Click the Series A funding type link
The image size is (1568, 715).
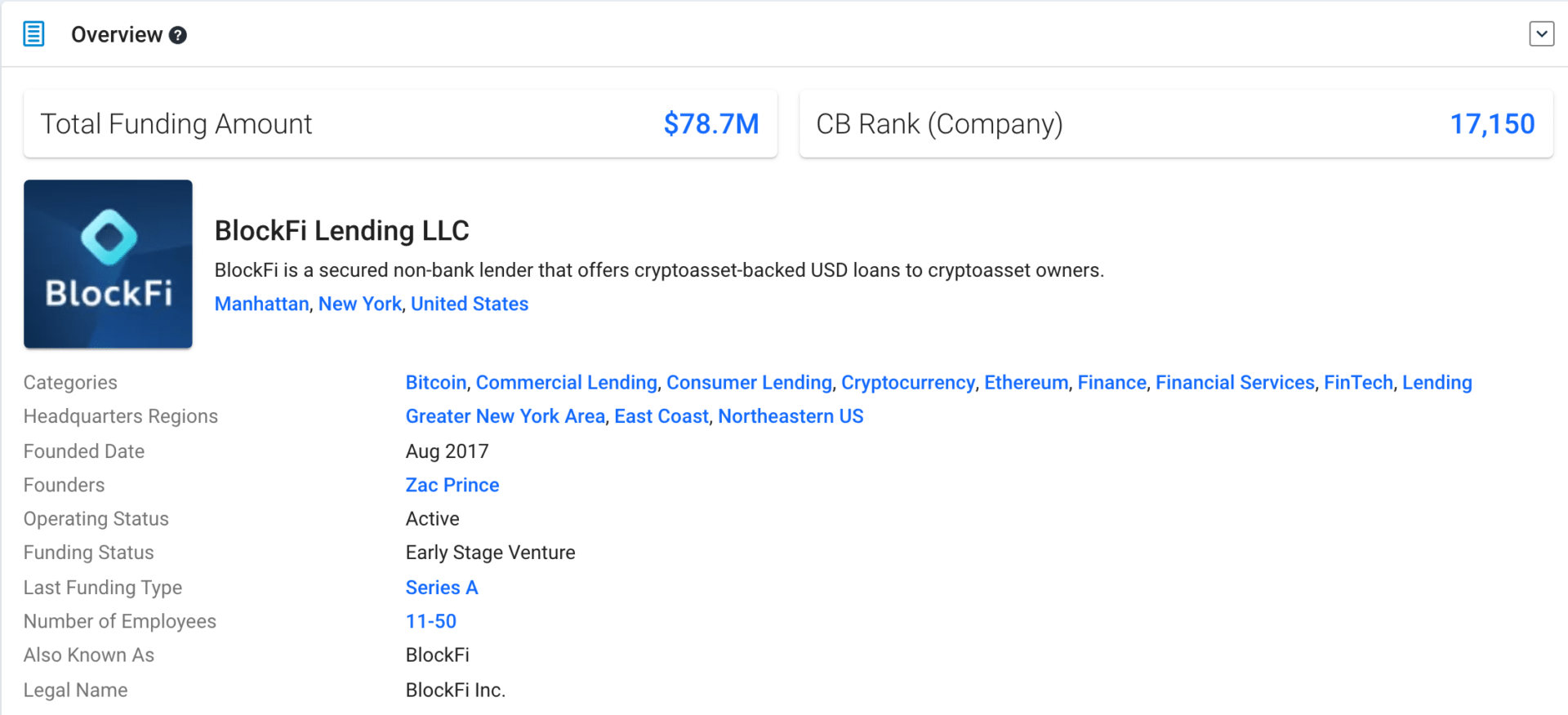[441, 587]
